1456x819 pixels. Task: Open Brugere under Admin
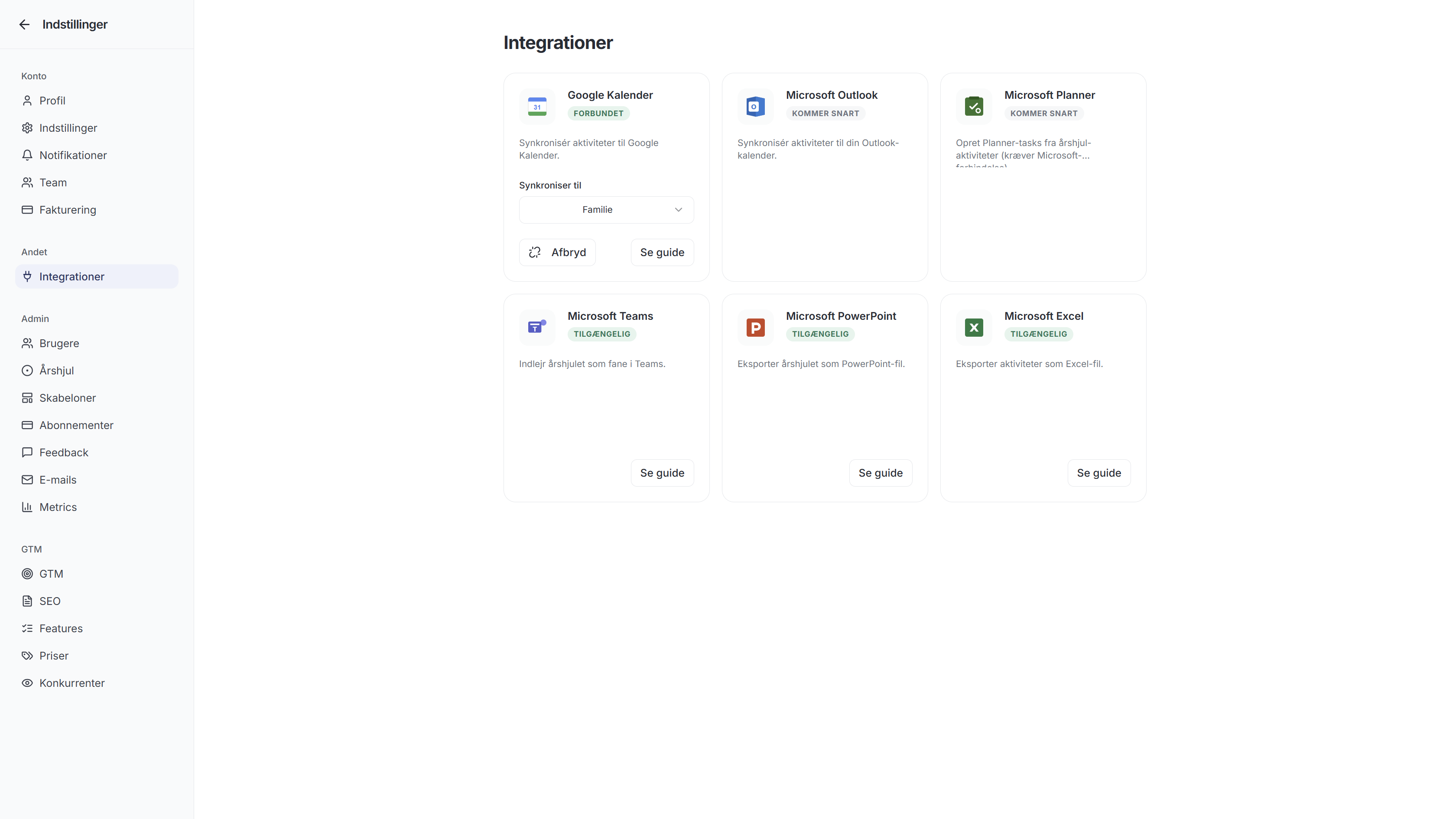pyautogui.click(x=97, y=343)
